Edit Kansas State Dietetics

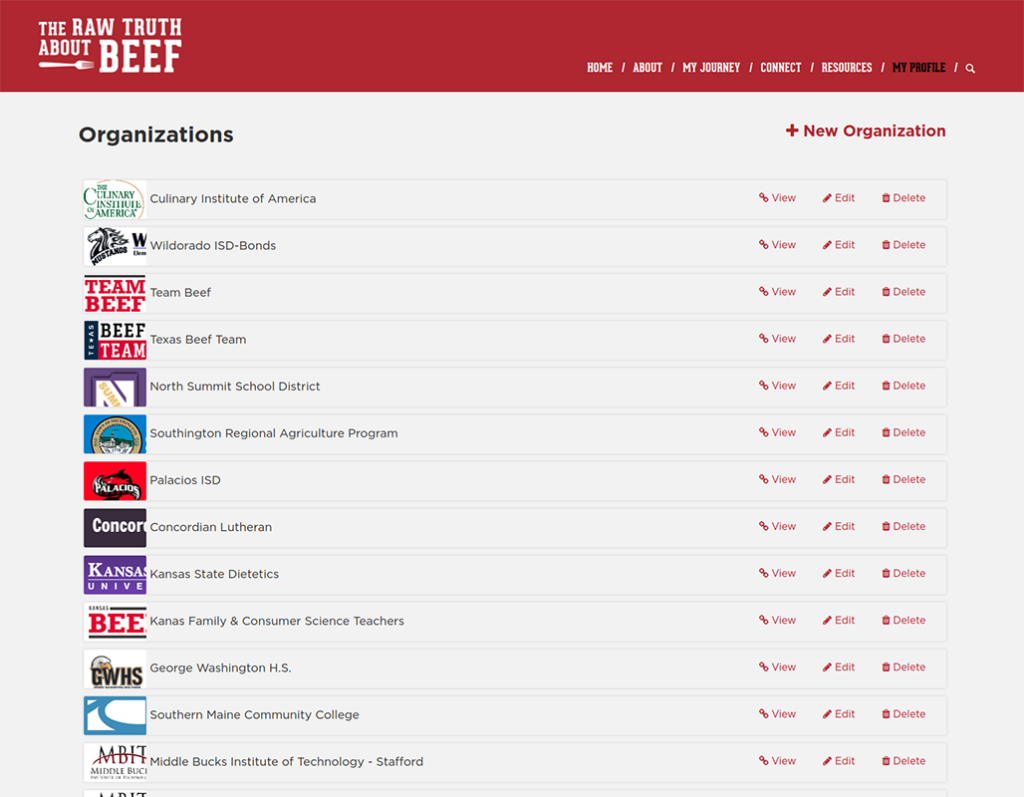tap(839, 574)
